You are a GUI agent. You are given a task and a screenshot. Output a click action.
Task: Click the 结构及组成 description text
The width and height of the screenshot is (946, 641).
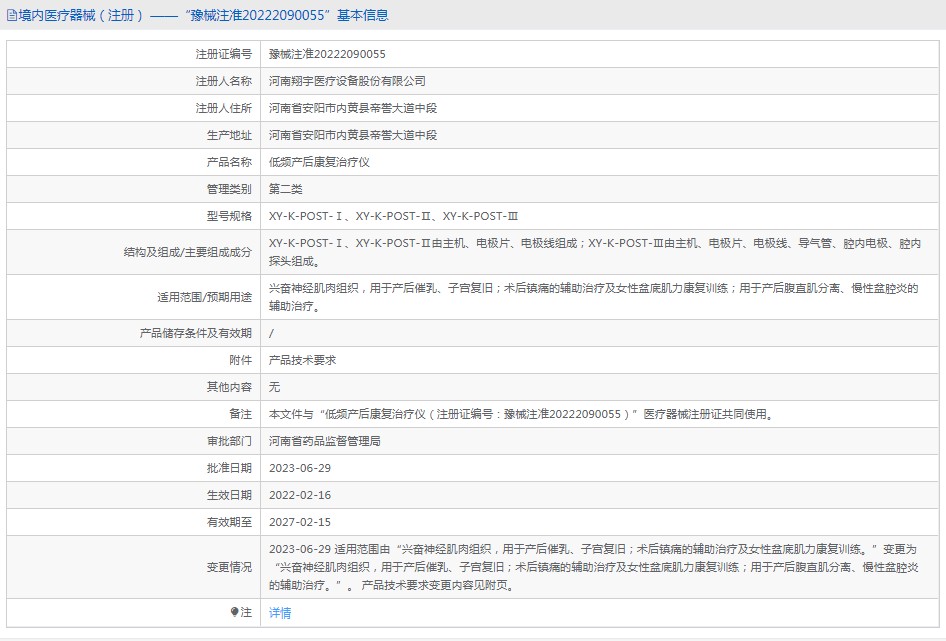click(x=595, y=252)
